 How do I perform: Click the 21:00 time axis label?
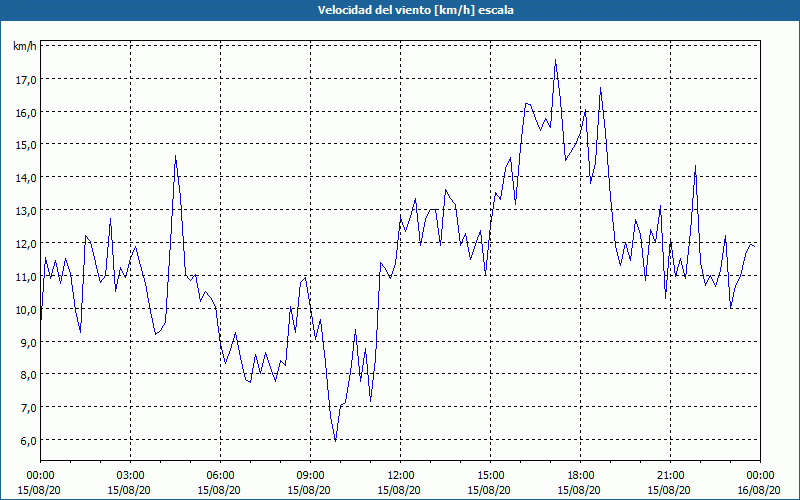(670, 476)
